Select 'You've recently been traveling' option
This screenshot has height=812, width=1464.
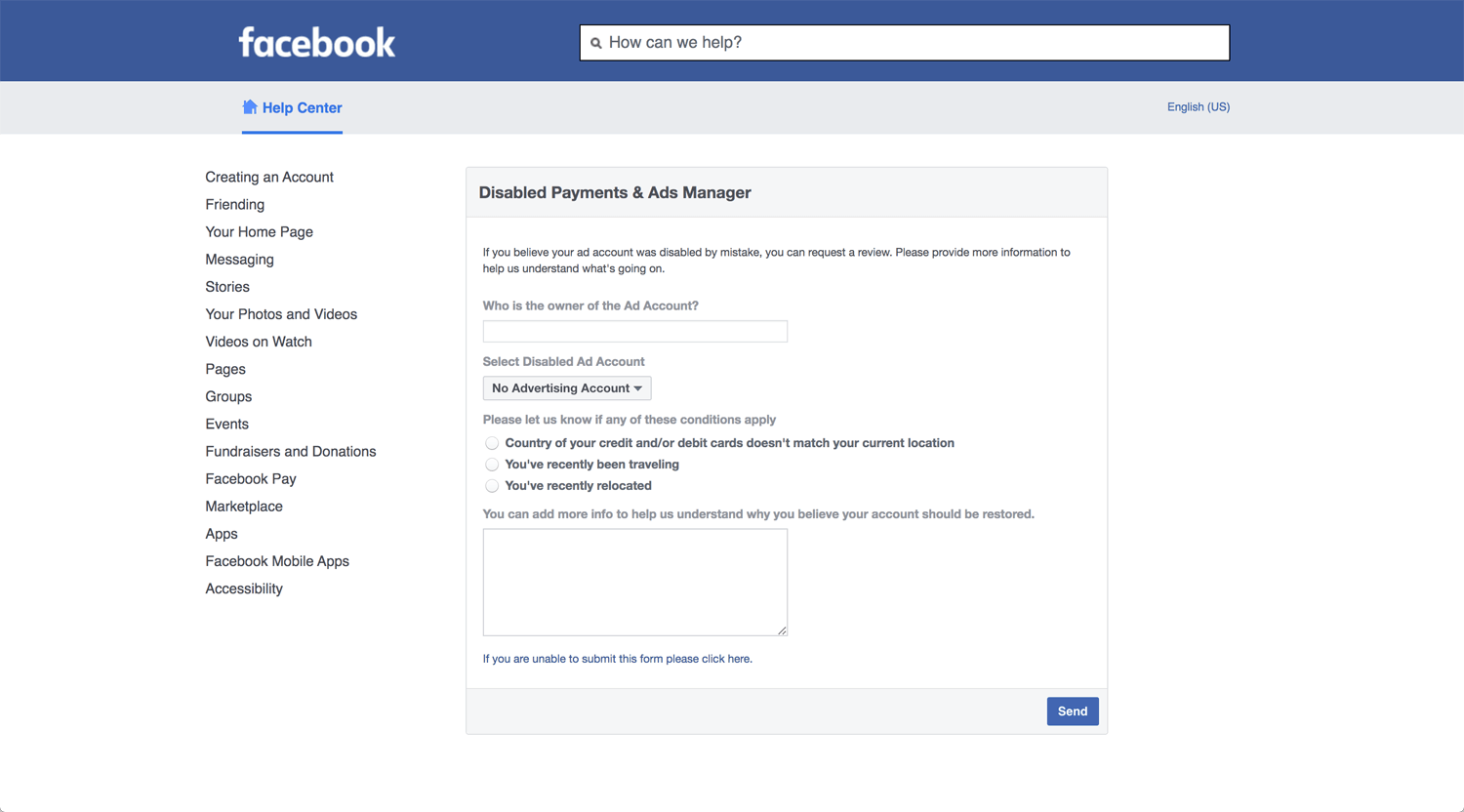pyautogui.click(x=492, y=465)
